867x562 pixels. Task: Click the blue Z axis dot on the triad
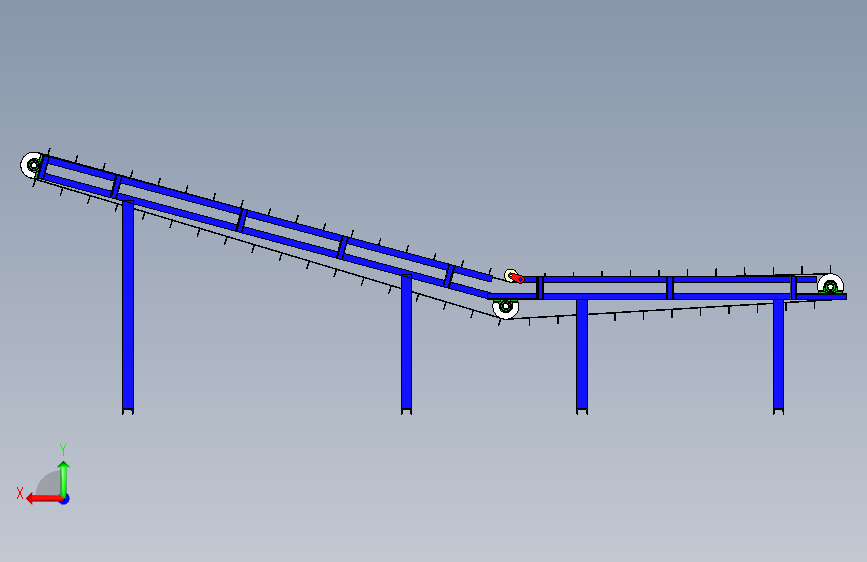(x=65, y=499)
